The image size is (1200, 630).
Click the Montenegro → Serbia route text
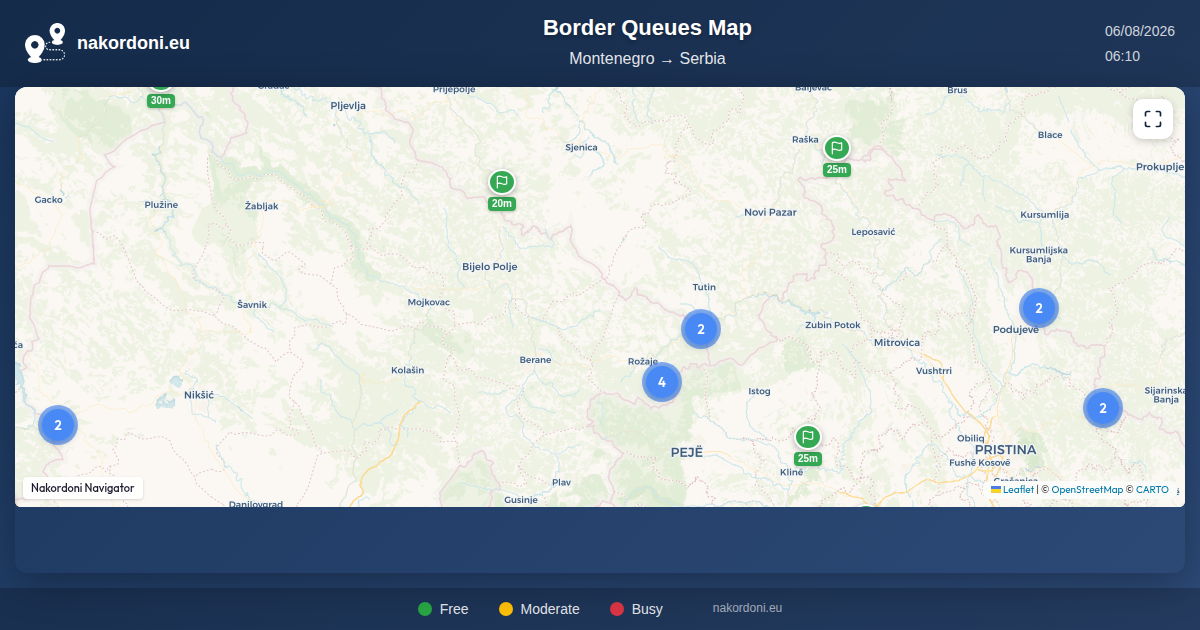[x=647, y=58]
